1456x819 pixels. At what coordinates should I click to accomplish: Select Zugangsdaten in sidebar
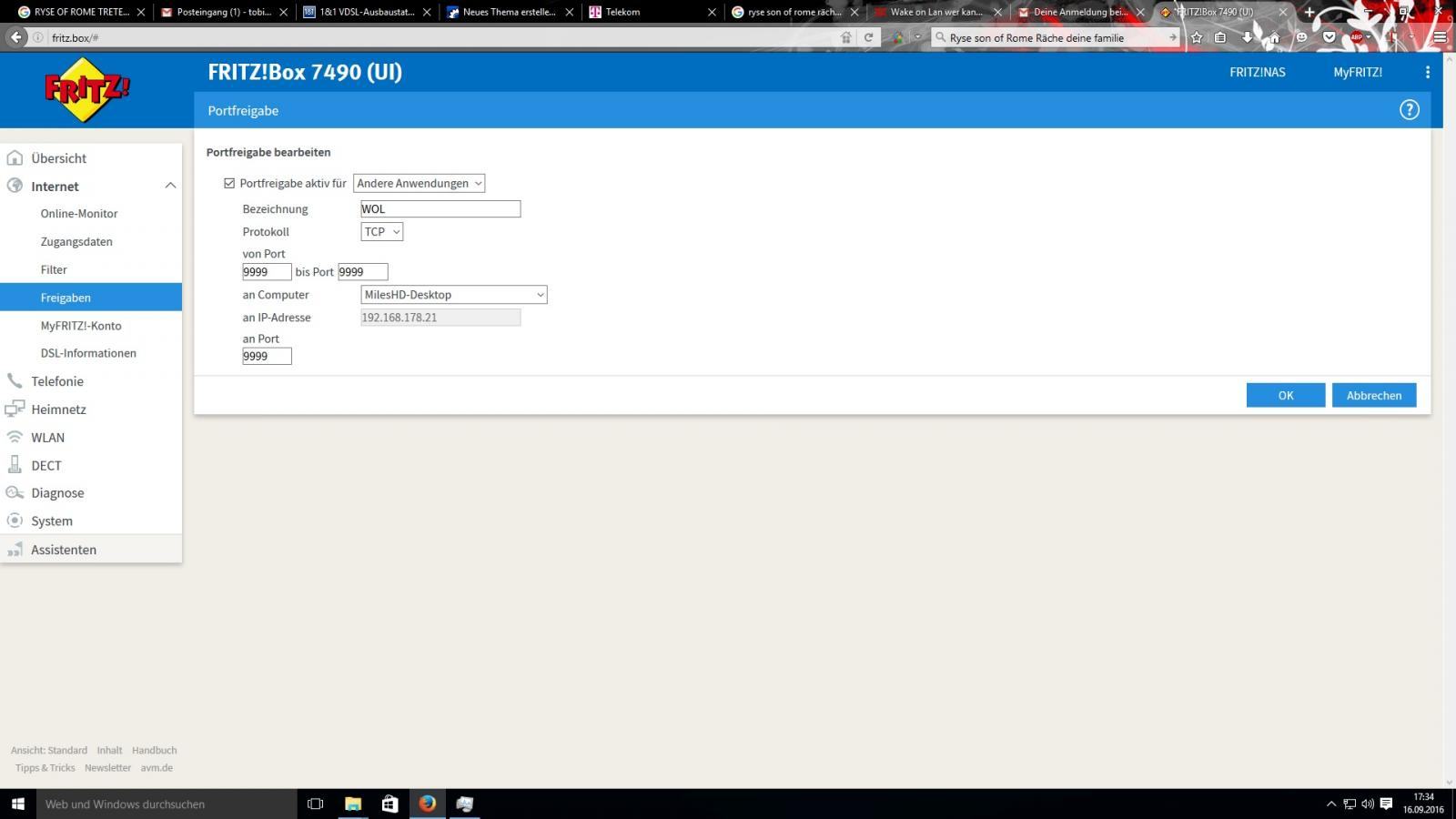(76, 241)
